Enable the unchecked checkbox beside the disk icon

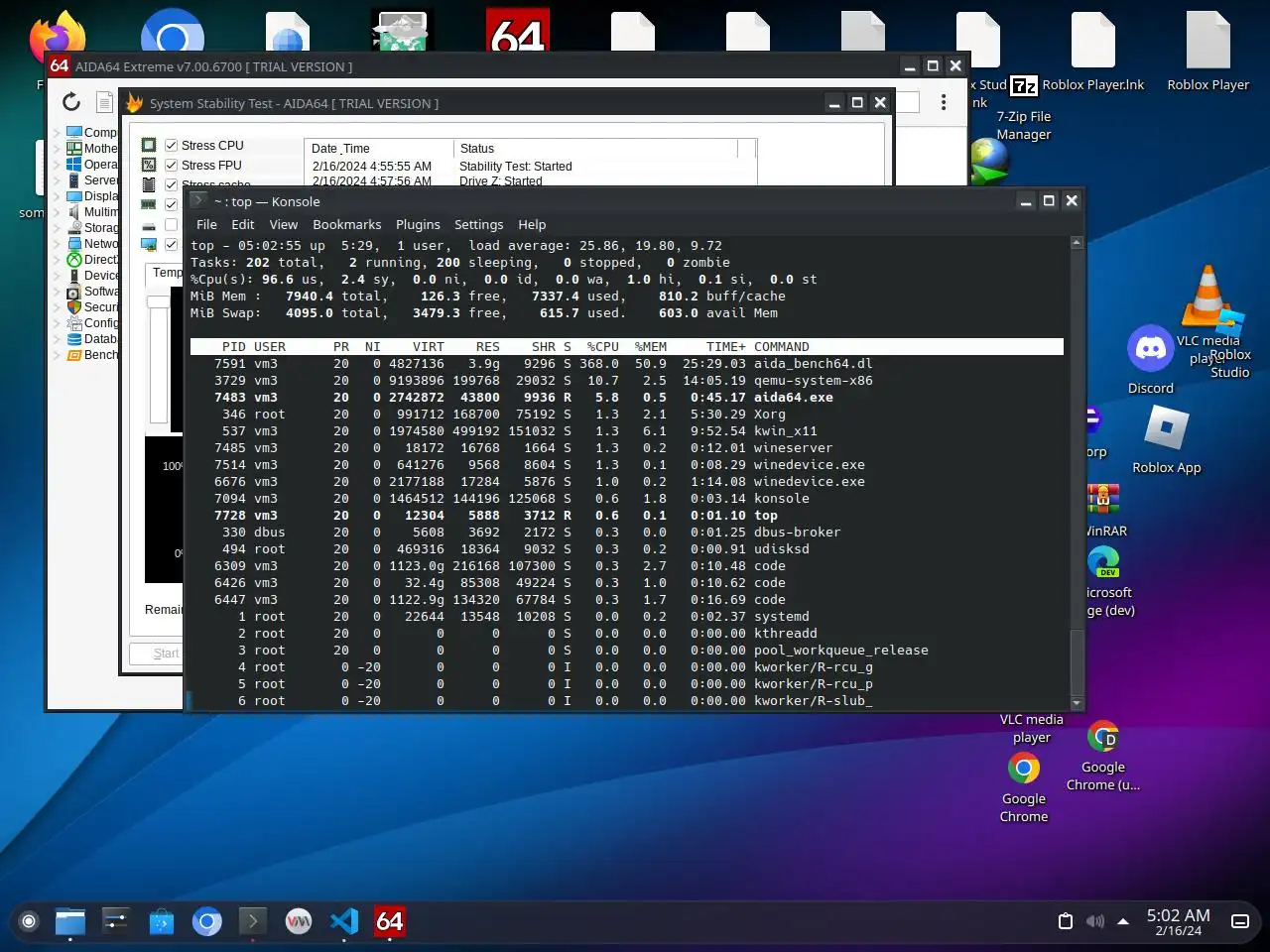click(x=171, y=224)
